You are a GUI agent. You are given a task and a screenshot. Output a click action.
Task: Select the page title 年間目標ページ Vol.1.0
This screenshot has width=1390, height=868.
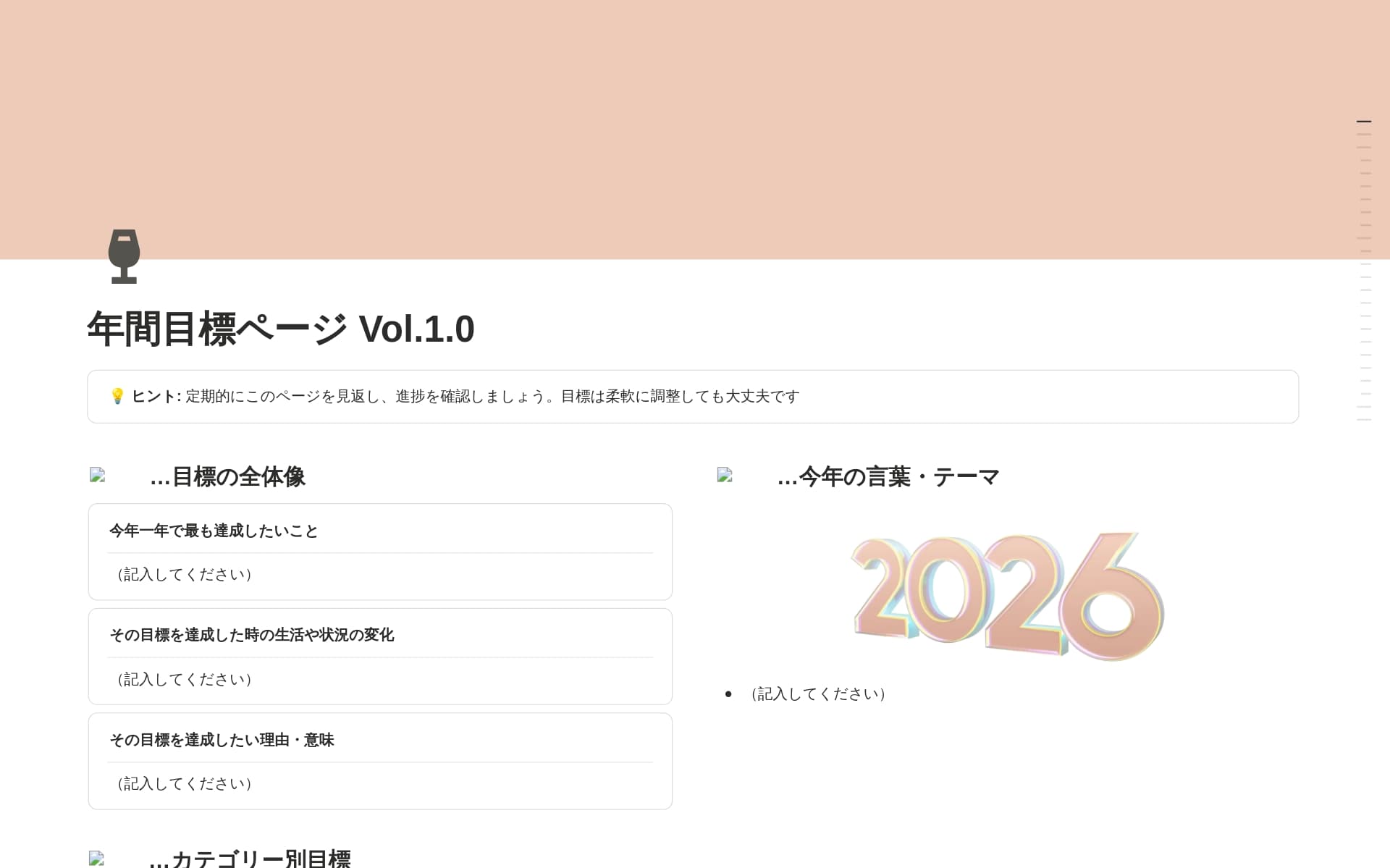tap(281, 329)
